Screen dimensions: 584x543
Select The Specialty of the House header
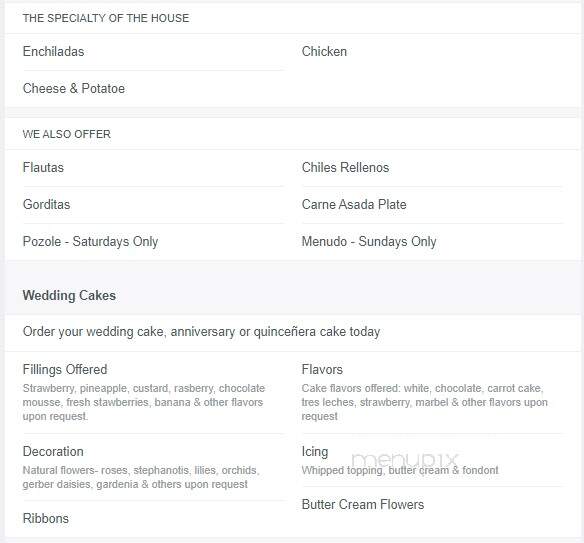click(106, 18)
